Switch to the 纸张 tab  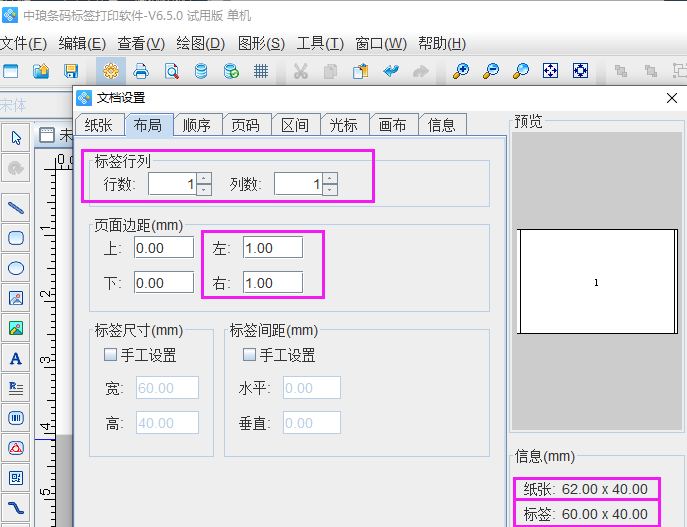click(99, 125)
